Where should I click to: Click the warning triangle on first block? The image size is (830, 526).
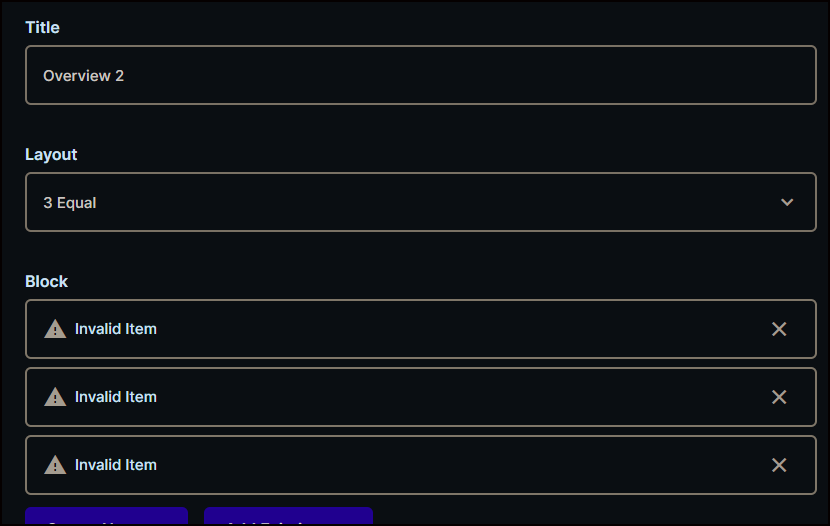(x=55, y=329)
